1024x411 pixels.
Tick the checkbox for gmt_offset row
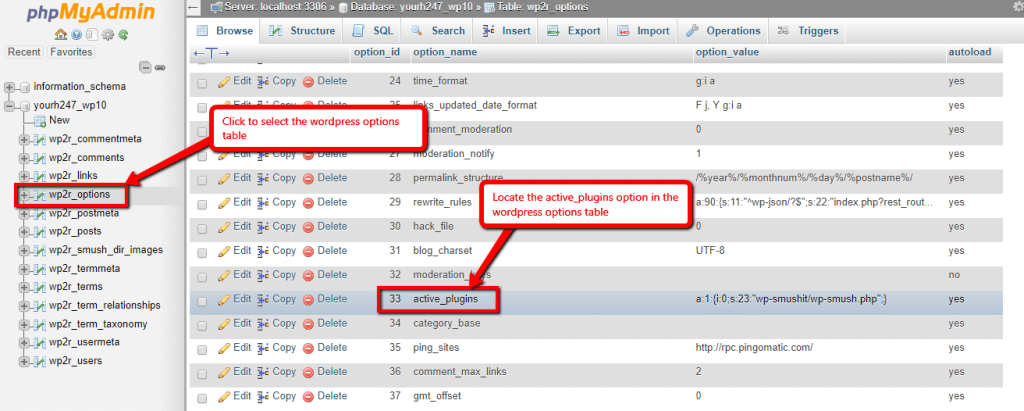(202, 397)
